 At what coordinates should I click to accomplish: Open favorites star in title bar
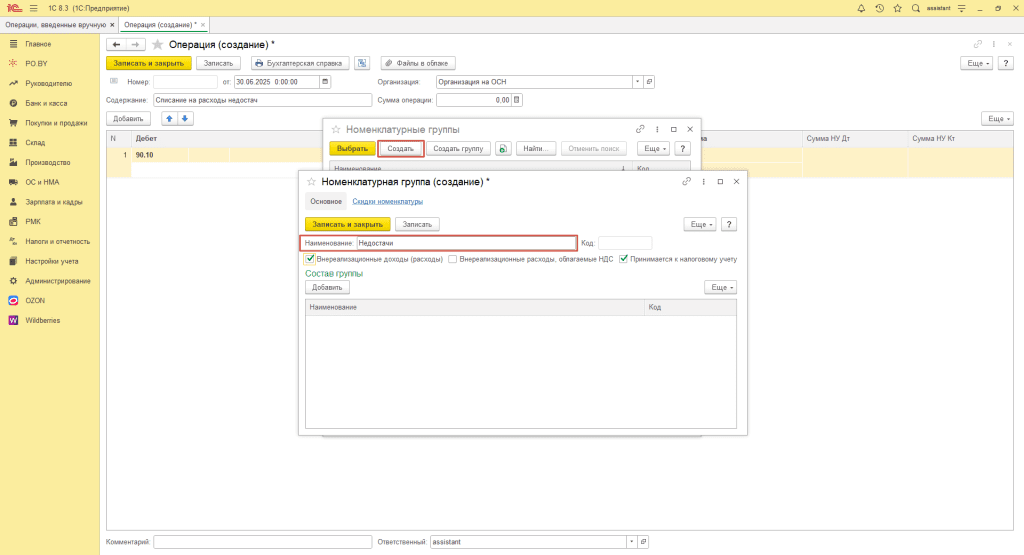click(x=897, y=8)
